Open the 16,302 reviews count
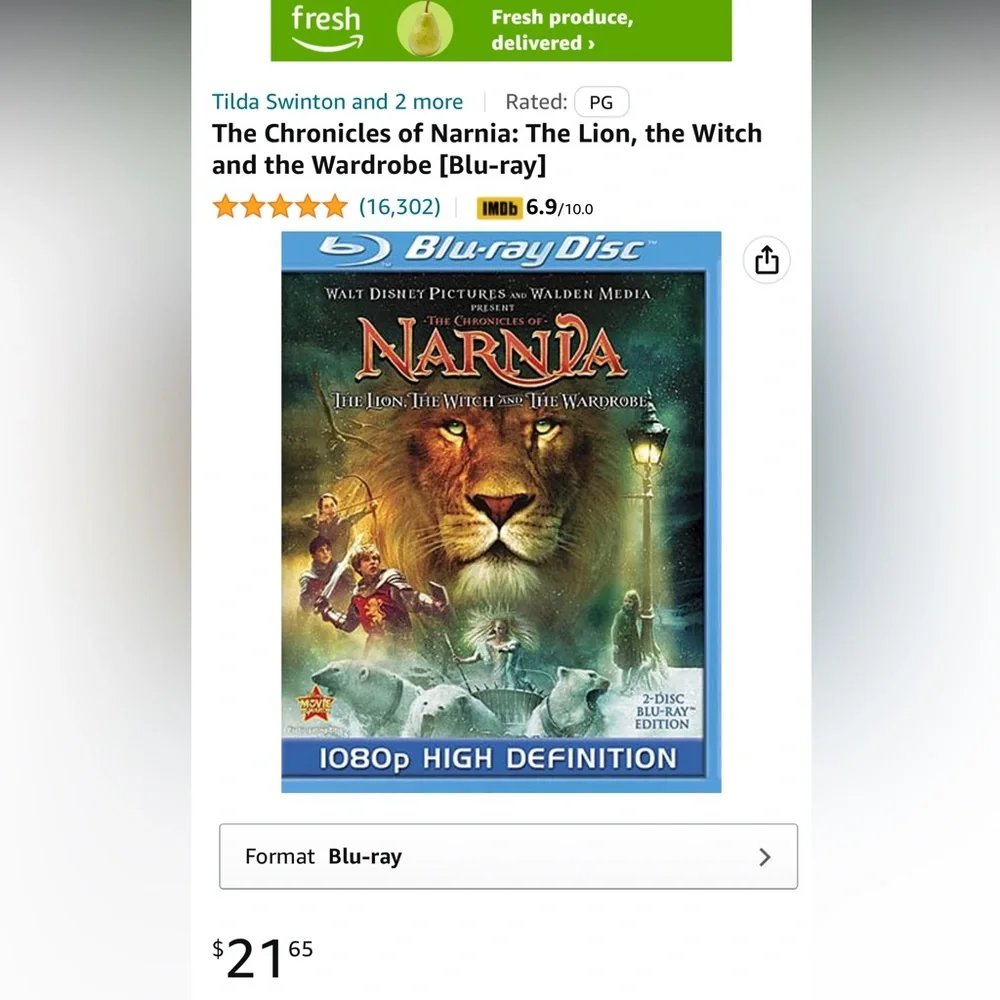Screen dimensions: 1000x1000 400,207
